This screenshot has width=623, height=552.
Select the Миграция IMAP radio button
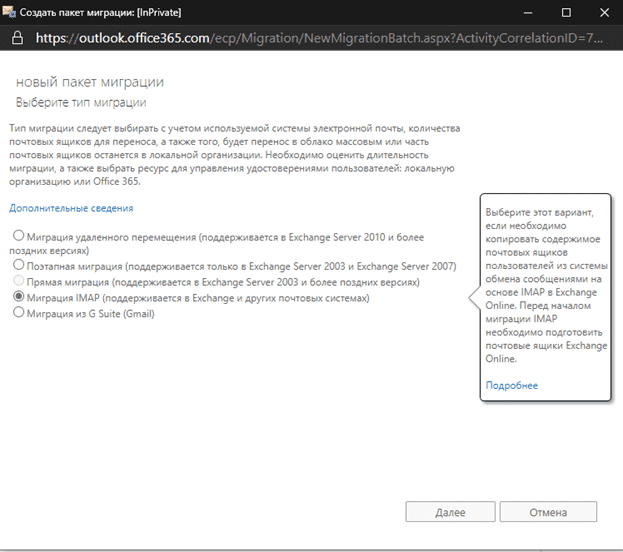click(18, 298)
